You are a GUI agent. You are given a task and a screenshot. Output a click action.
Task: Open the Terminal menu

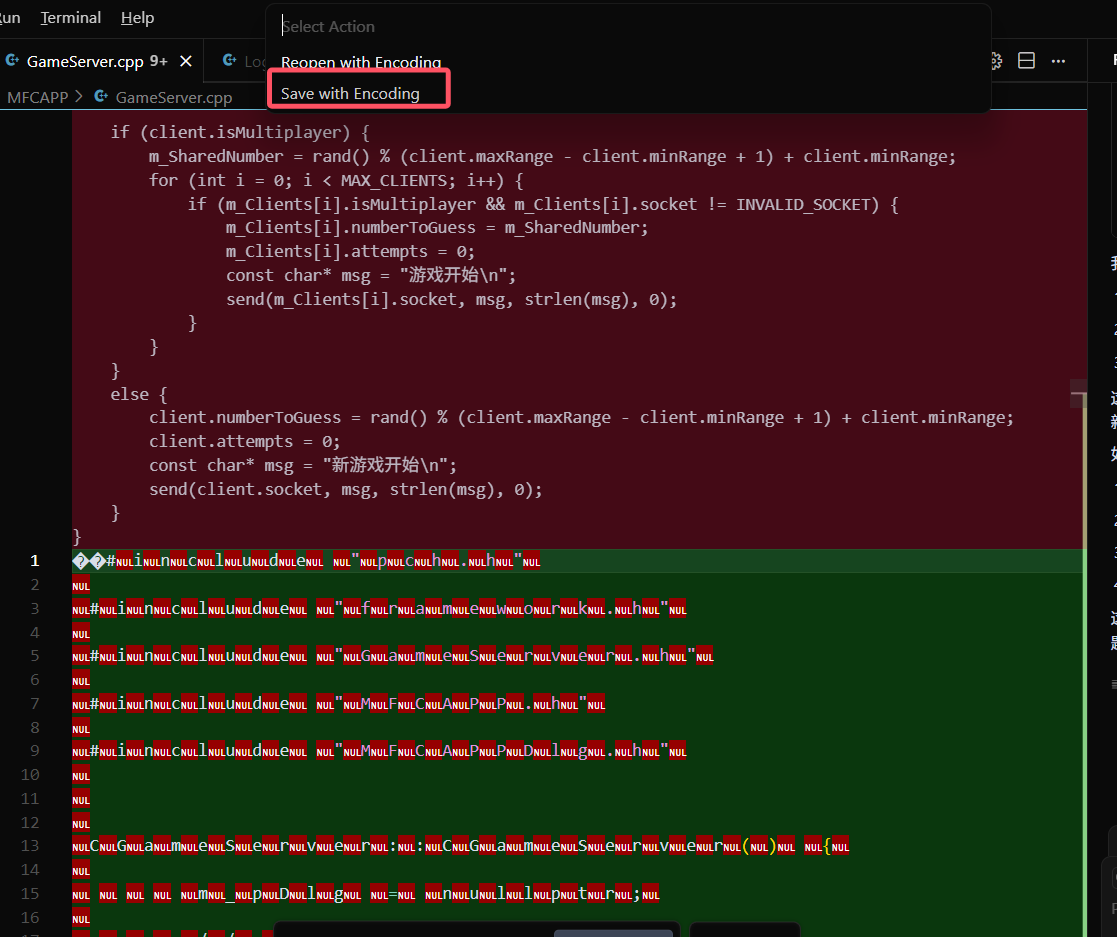pyautogui.click(x=70, y=17)
